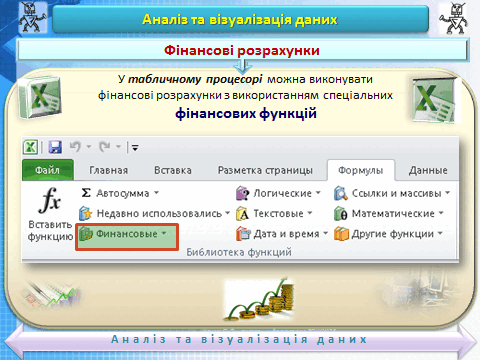Screen dimensions: 480x360
Task: Click the coins growth chart picture
Action: click(260, 299)
